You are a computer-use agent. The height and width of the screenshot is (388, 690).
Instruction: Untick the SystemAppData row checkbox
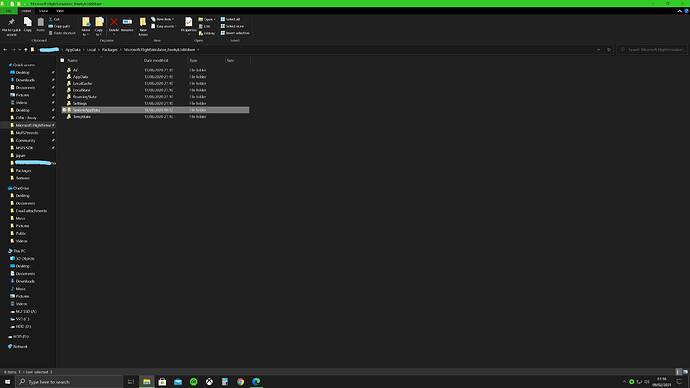tap(64, 110)
